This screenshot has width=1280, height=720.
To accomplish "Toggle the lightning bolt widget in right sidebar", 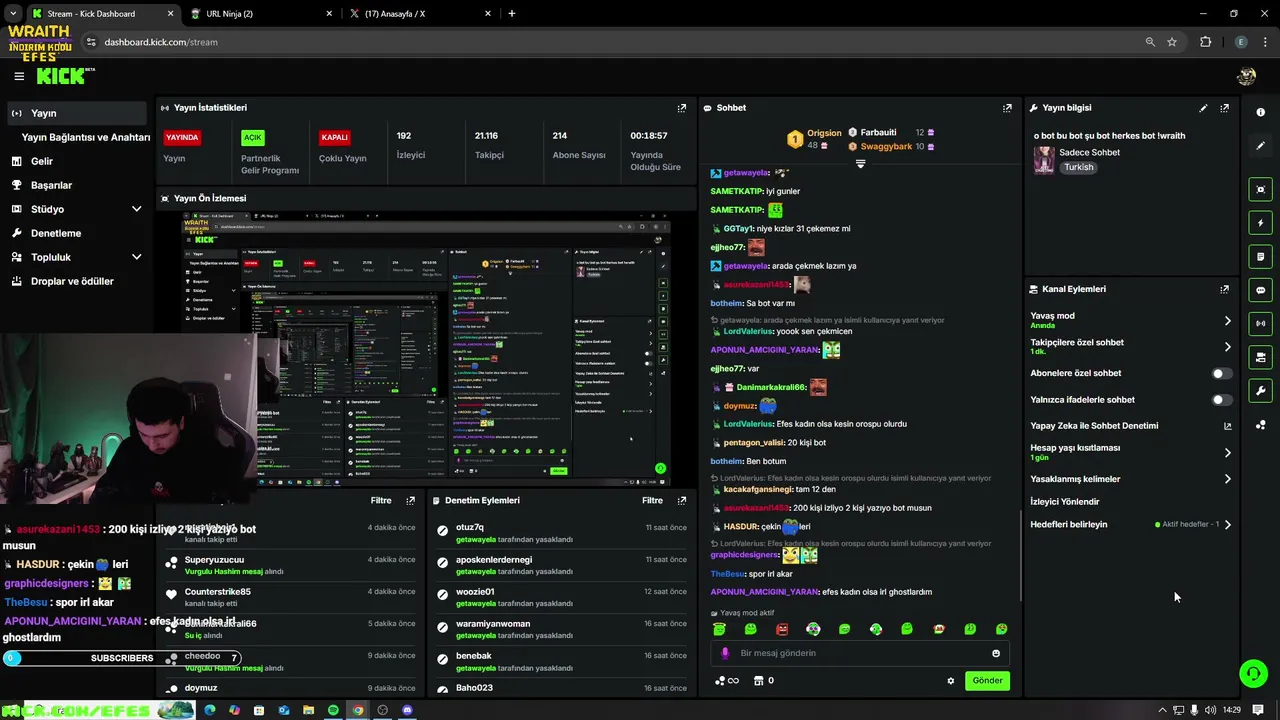I will tap(1260, 223).
